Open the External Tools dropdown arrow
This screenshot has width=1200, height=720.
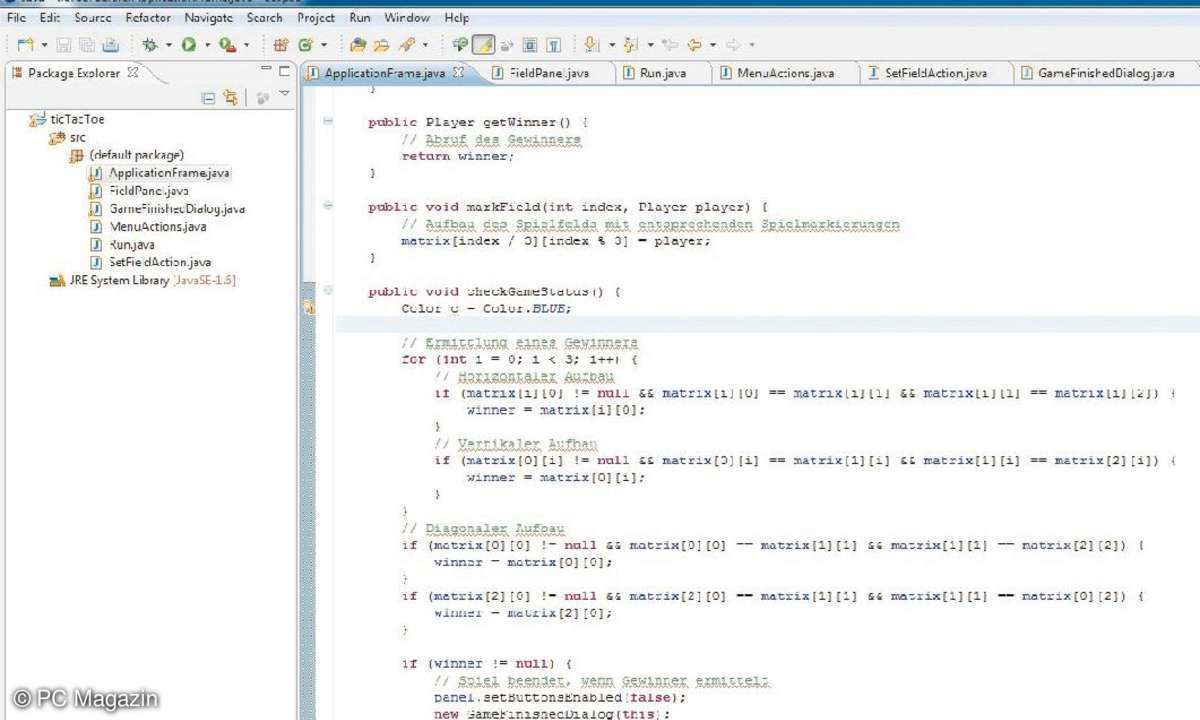pos(247,45)
